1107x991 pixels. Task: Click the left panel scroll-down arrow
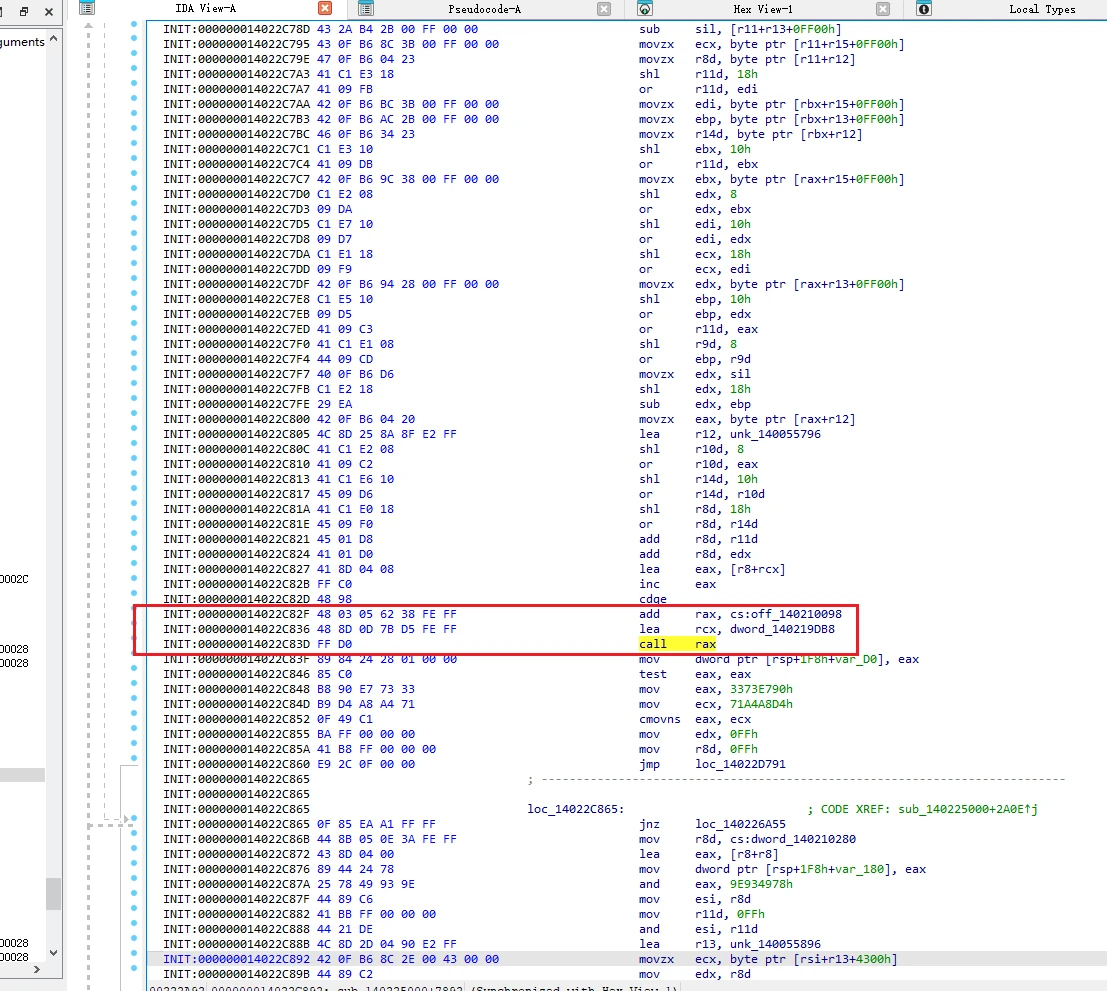click(x=54, y=953)
